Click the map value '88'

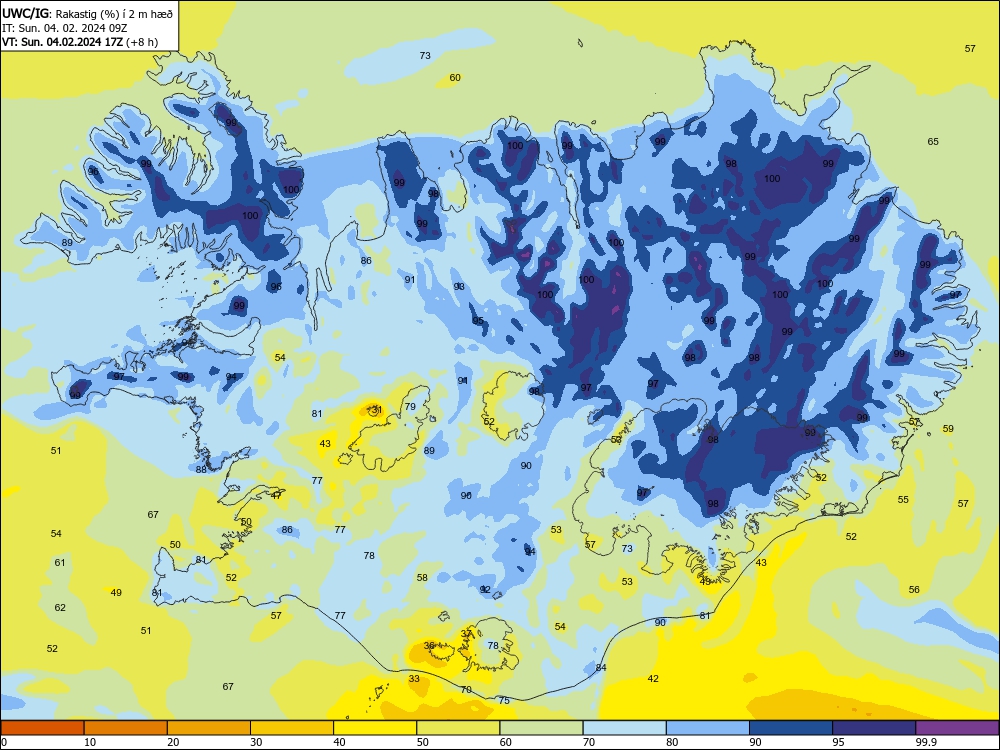(202, 469)
